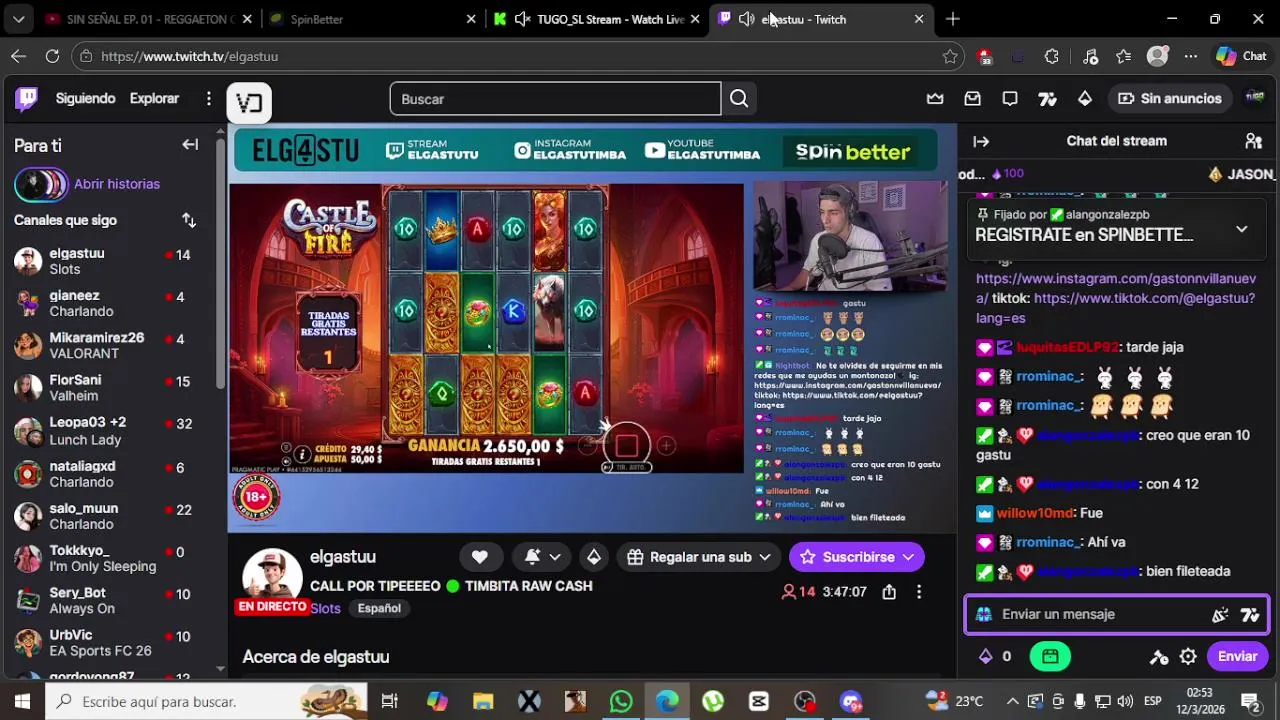The image size is (1280, 720).
Task: Click the Bits cheer button below the stream
Action: pyautogui.click(x=594, y=557)
